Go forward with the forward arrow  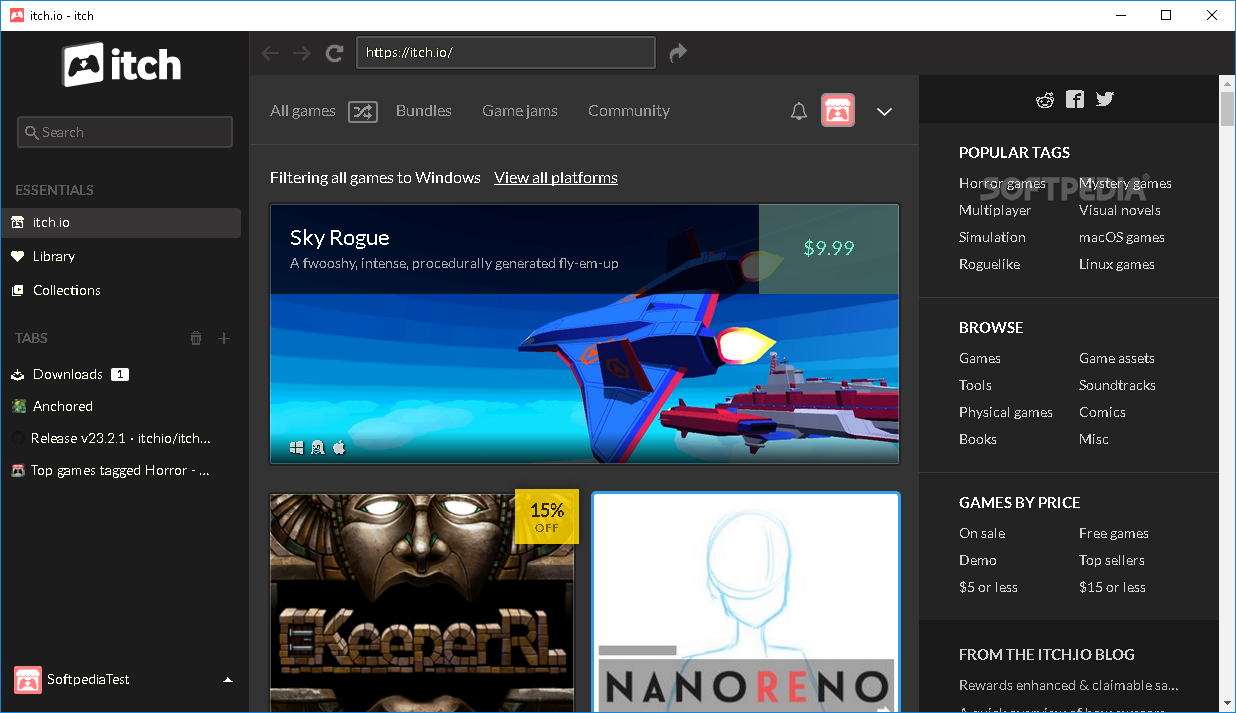(302, 53)
